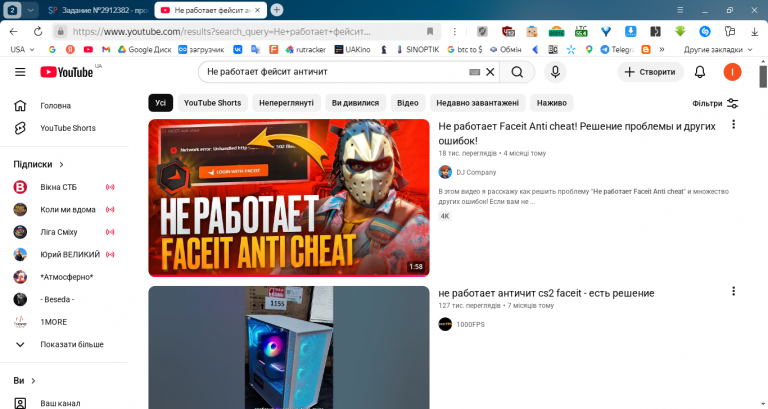768x409 pixels.
Task: Select the Відео filter chip
Action: tap(408, 103)
